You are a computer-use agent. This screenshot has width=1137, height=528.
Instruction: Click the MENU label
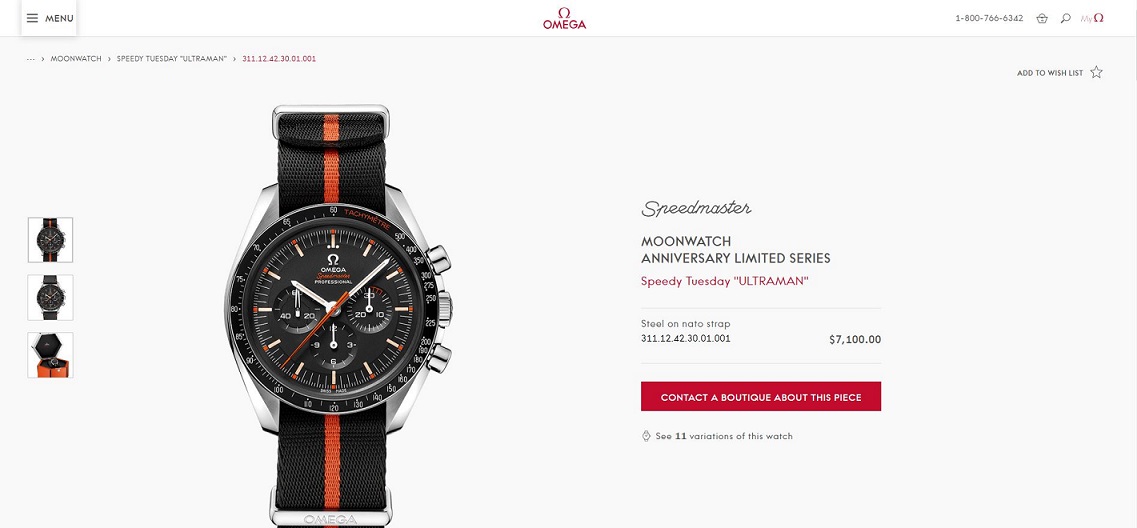[x=59, y=18]
